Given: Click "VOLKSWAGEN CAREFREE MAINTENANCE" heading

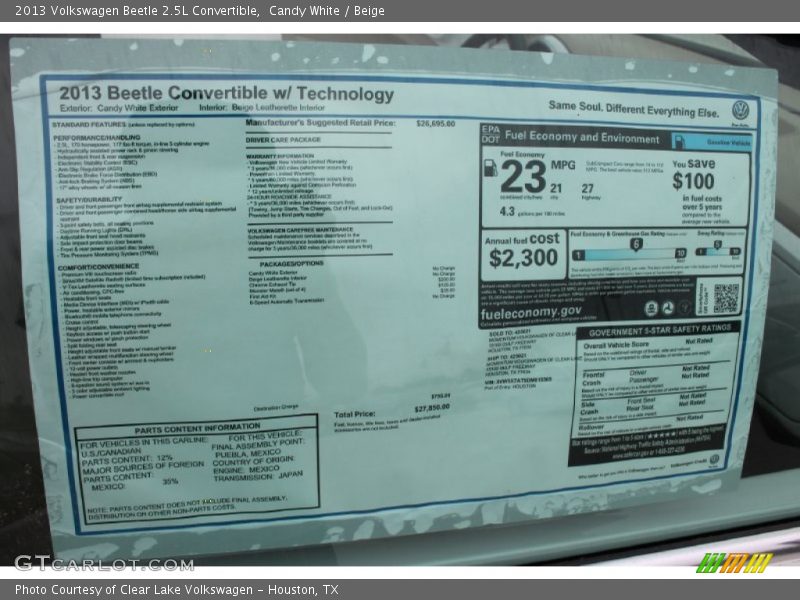Looking at the screenshot, I should click(300, 230).
